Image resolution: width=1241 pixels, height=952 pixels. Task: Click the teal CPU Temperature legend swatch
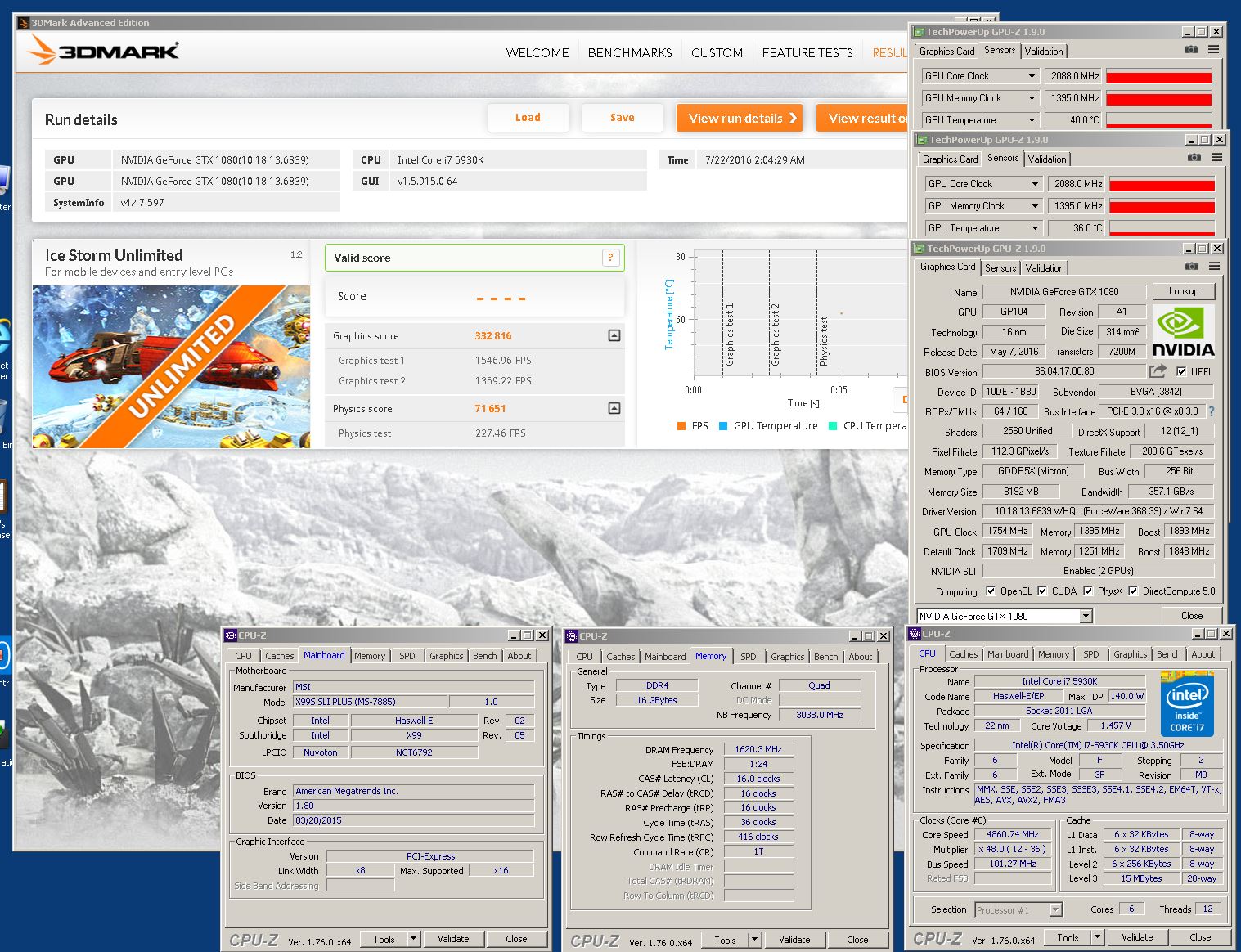pyautogui.click(x=833, y=425)
